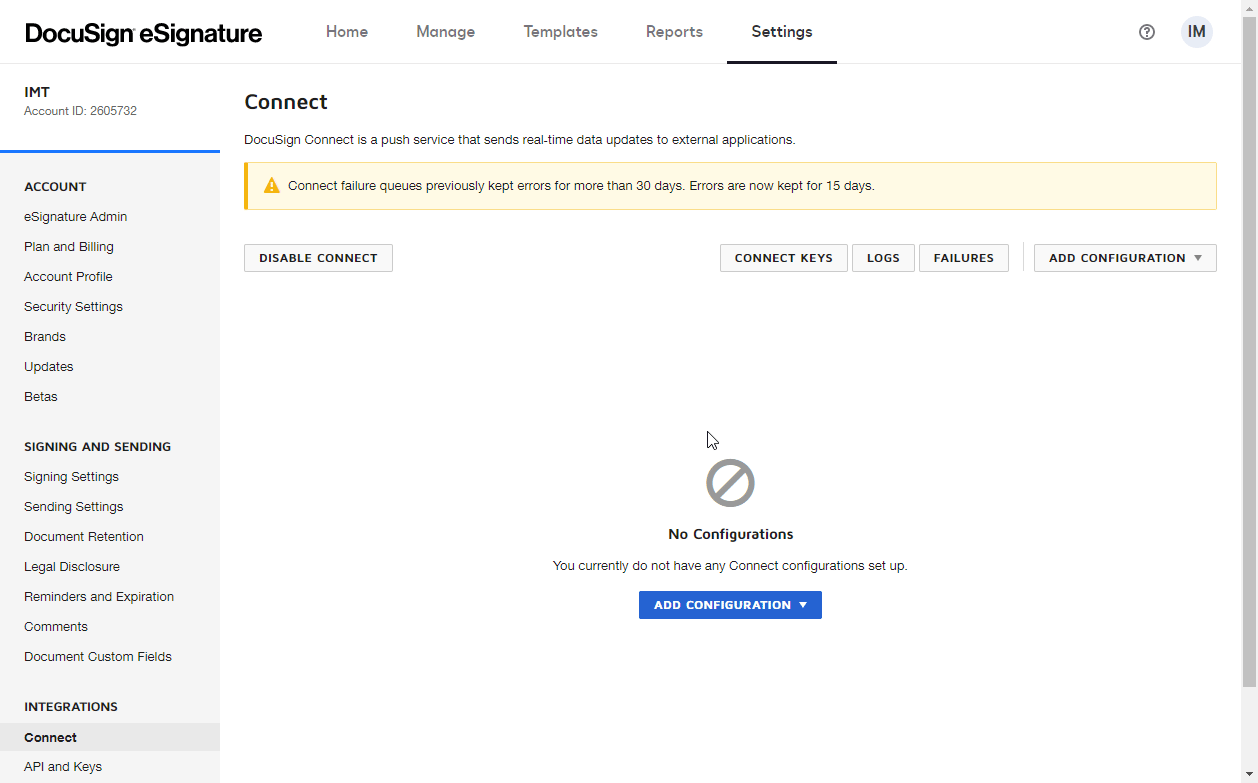Image resolution: width=1258 pixels, height=783 pixels.
Task: Open API and Keys
Action: click(x=63, y=767)
